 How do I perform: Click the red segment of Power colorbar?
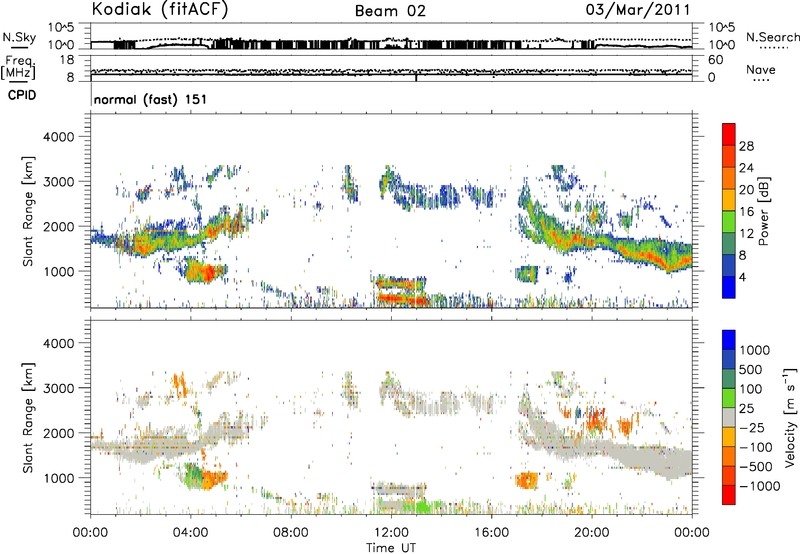[729, 134]
